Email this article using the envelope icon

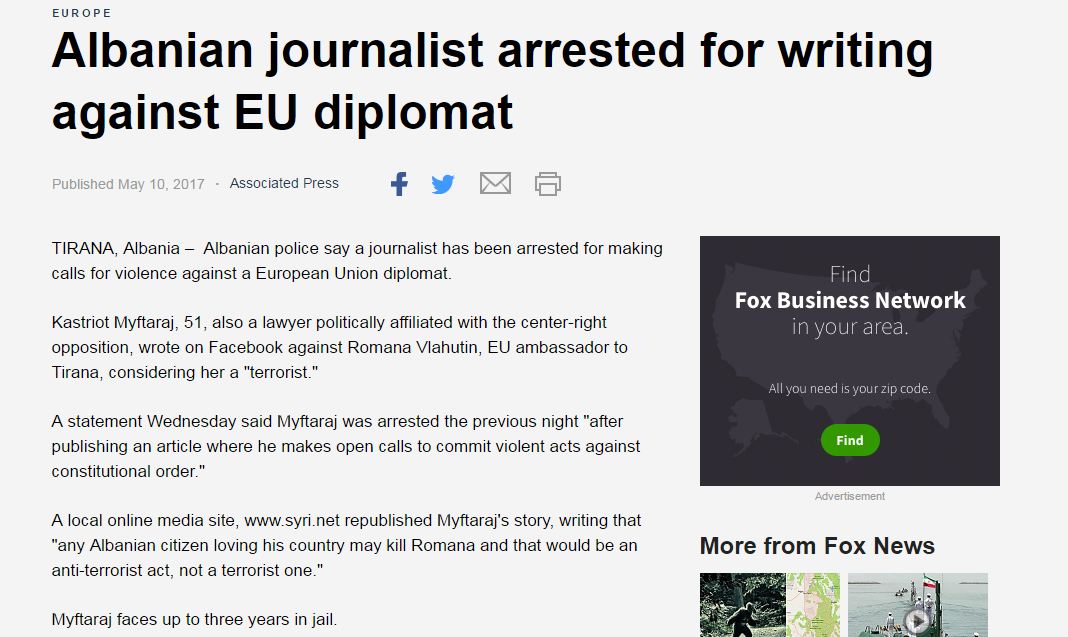[495, 184]
